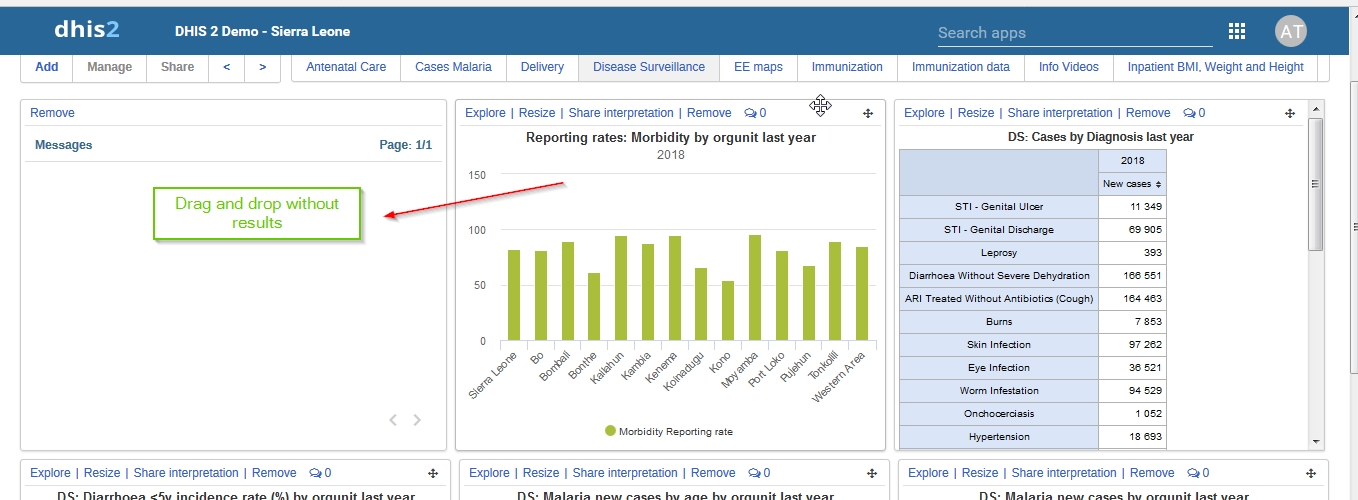Viewport: 1358px width, 500px height.
Task: Go to previous messages page arrow
Action: pyautogui.click(x=393, y=420)
